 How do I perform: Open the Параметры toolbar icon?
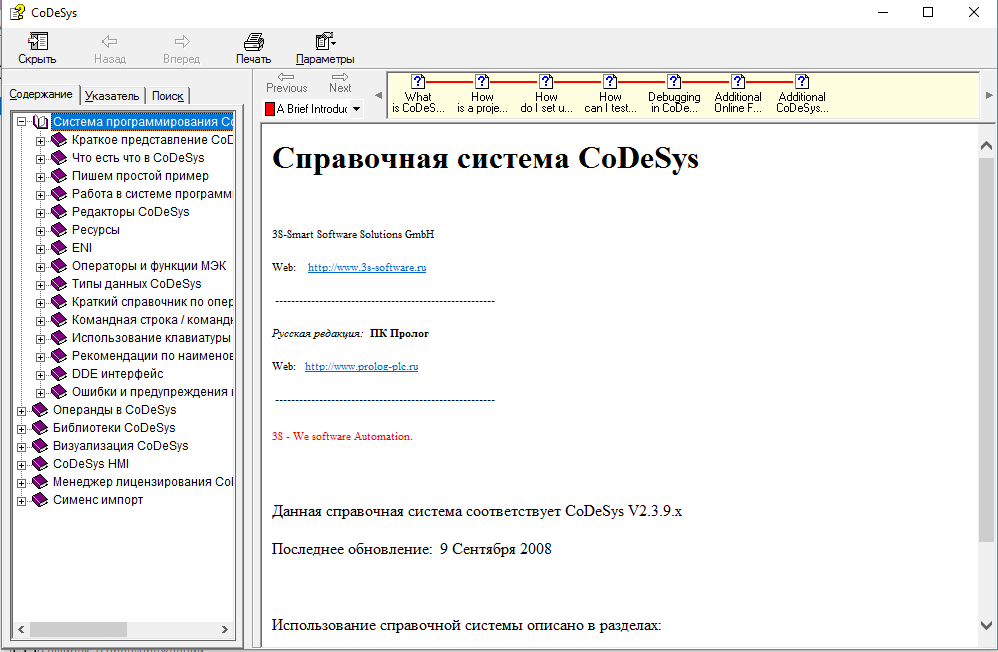pyautogui.click(x=325, y=42)
